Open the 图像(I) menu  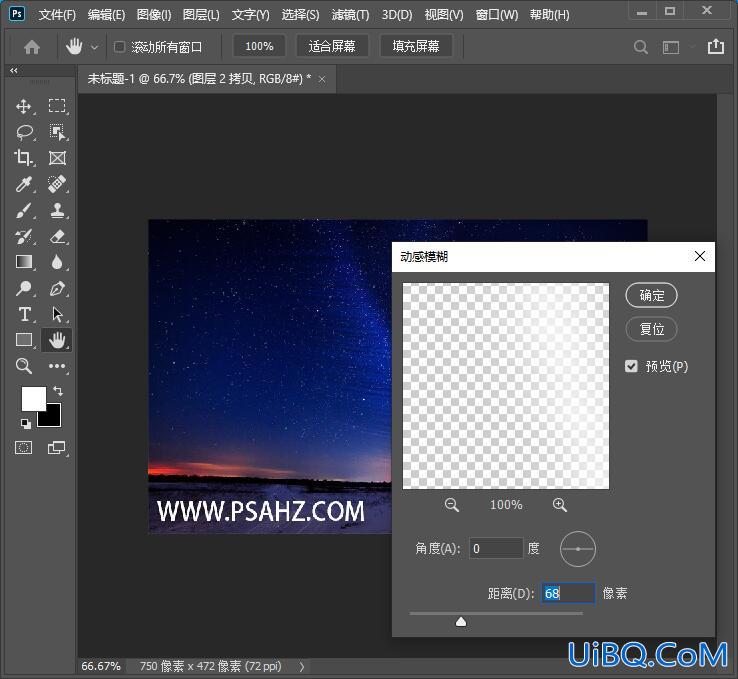(x=154, y=15)
